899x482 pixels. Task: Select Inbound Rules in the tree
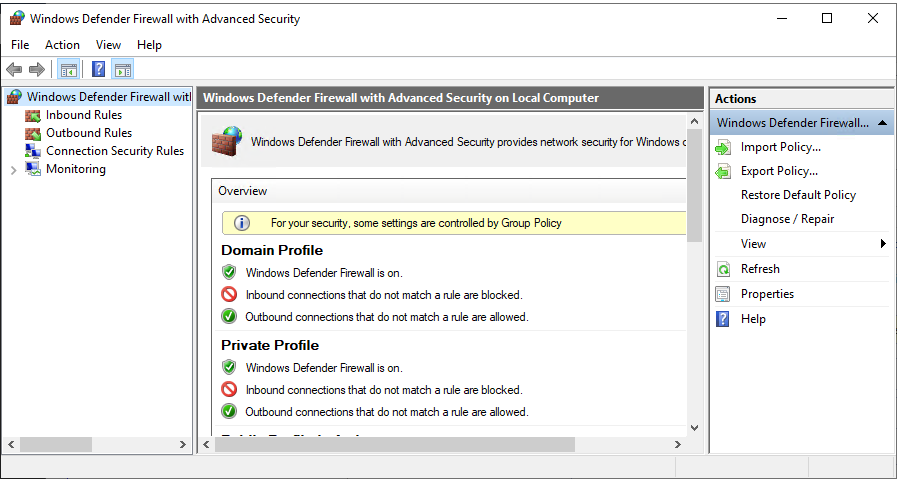[83, 115]
